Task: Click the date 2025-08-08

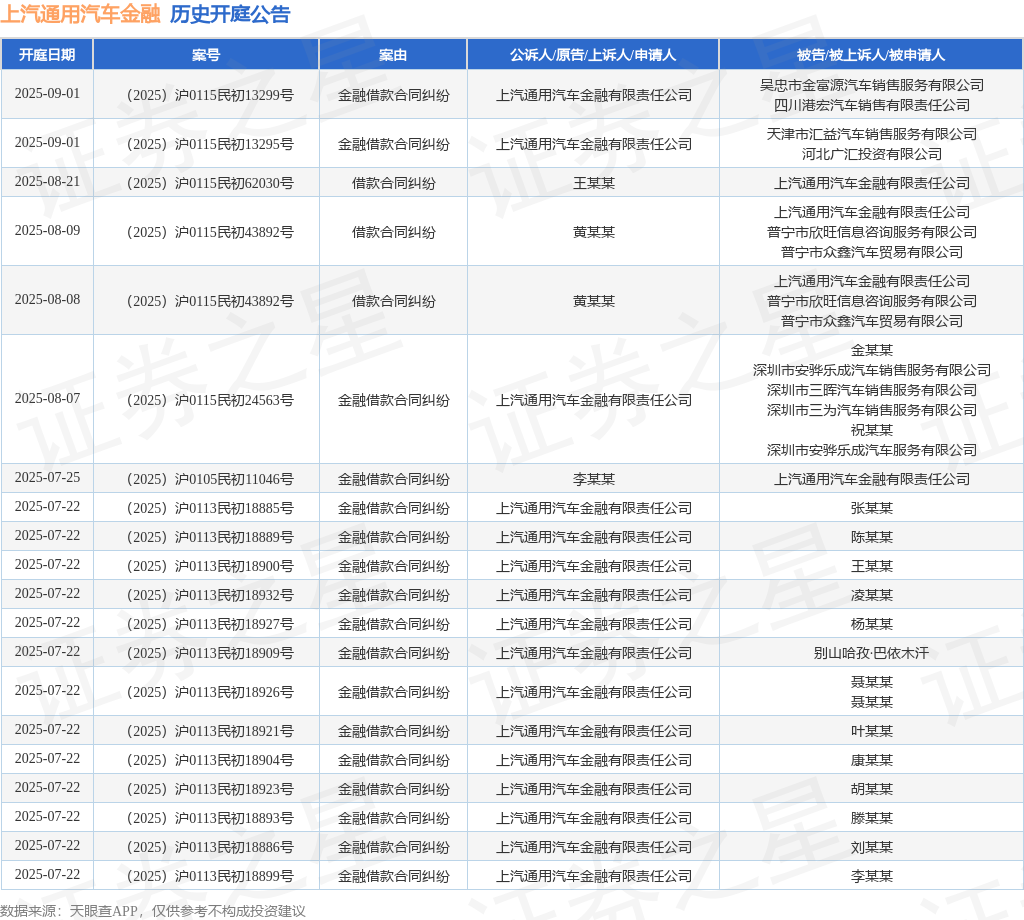Action: [47, 300]
